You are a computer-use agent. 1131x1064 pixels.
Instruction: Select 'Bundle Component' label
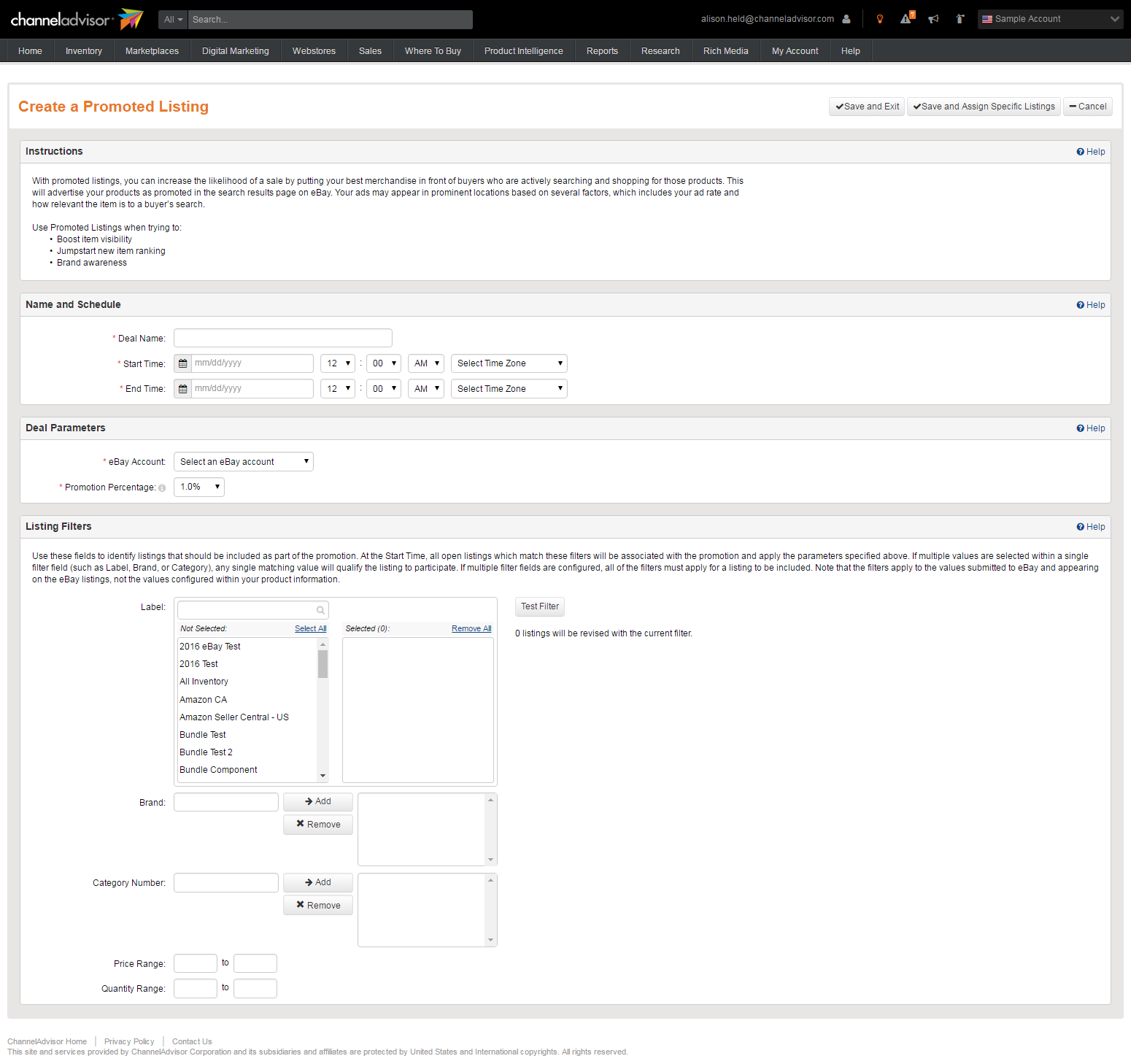click(x=247, y=770)
